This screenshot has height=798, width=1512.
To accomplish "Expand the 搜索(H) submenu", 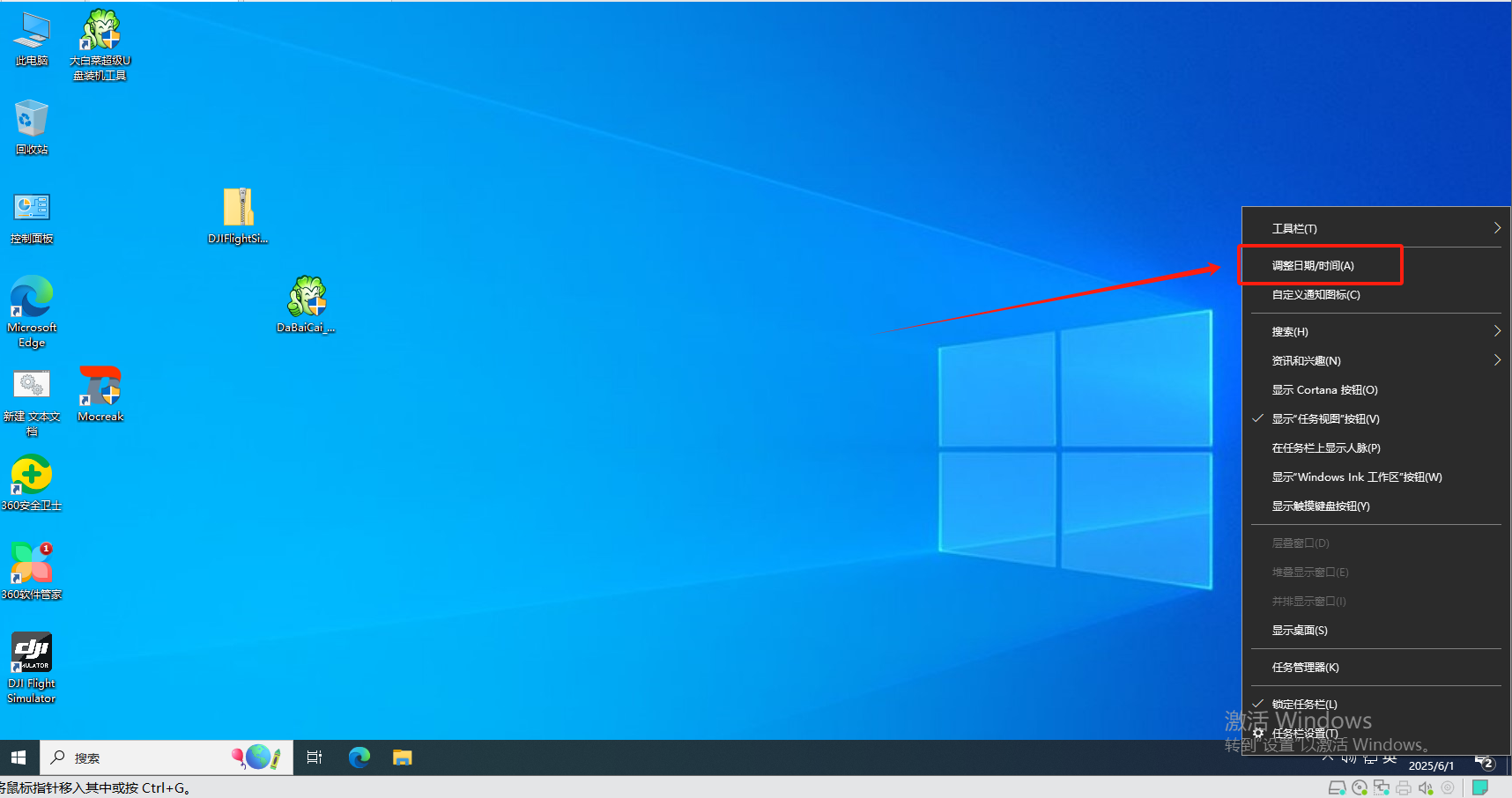I will click(1375, 331).
